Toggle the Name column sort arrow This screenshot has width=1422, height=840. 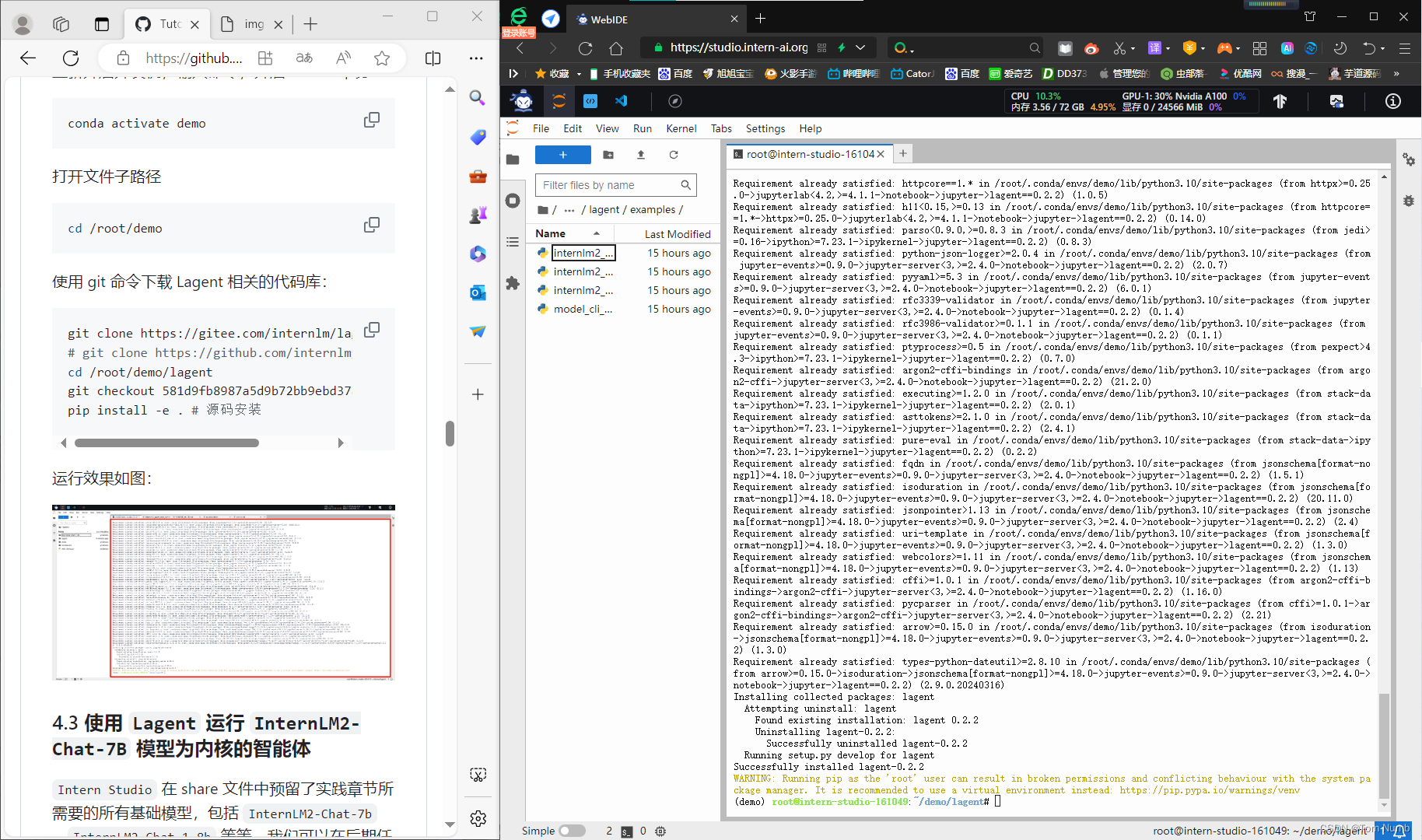point(597,233)
